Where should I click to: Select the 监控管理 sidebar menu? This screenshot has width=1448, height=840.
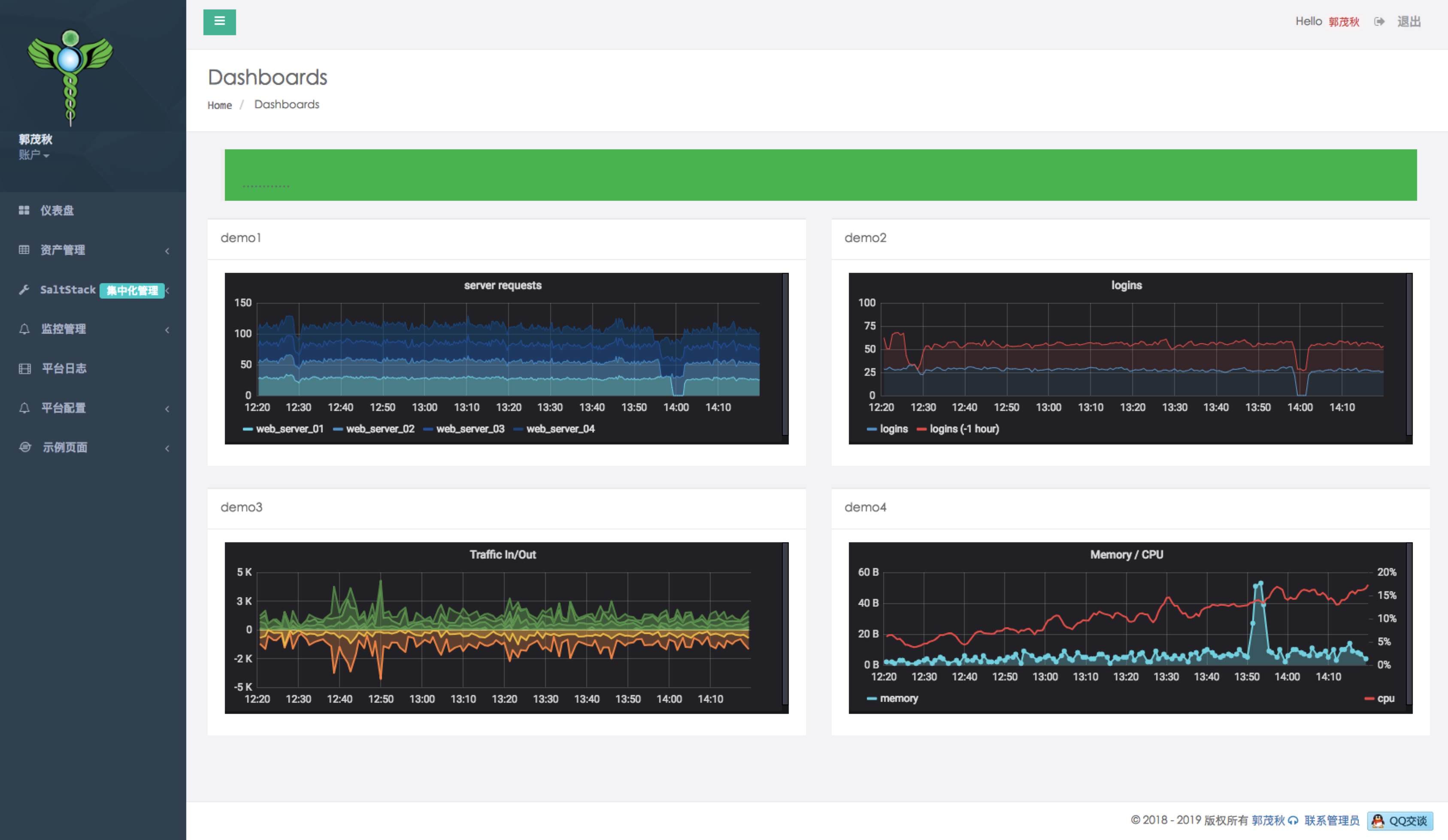[63, 329]
